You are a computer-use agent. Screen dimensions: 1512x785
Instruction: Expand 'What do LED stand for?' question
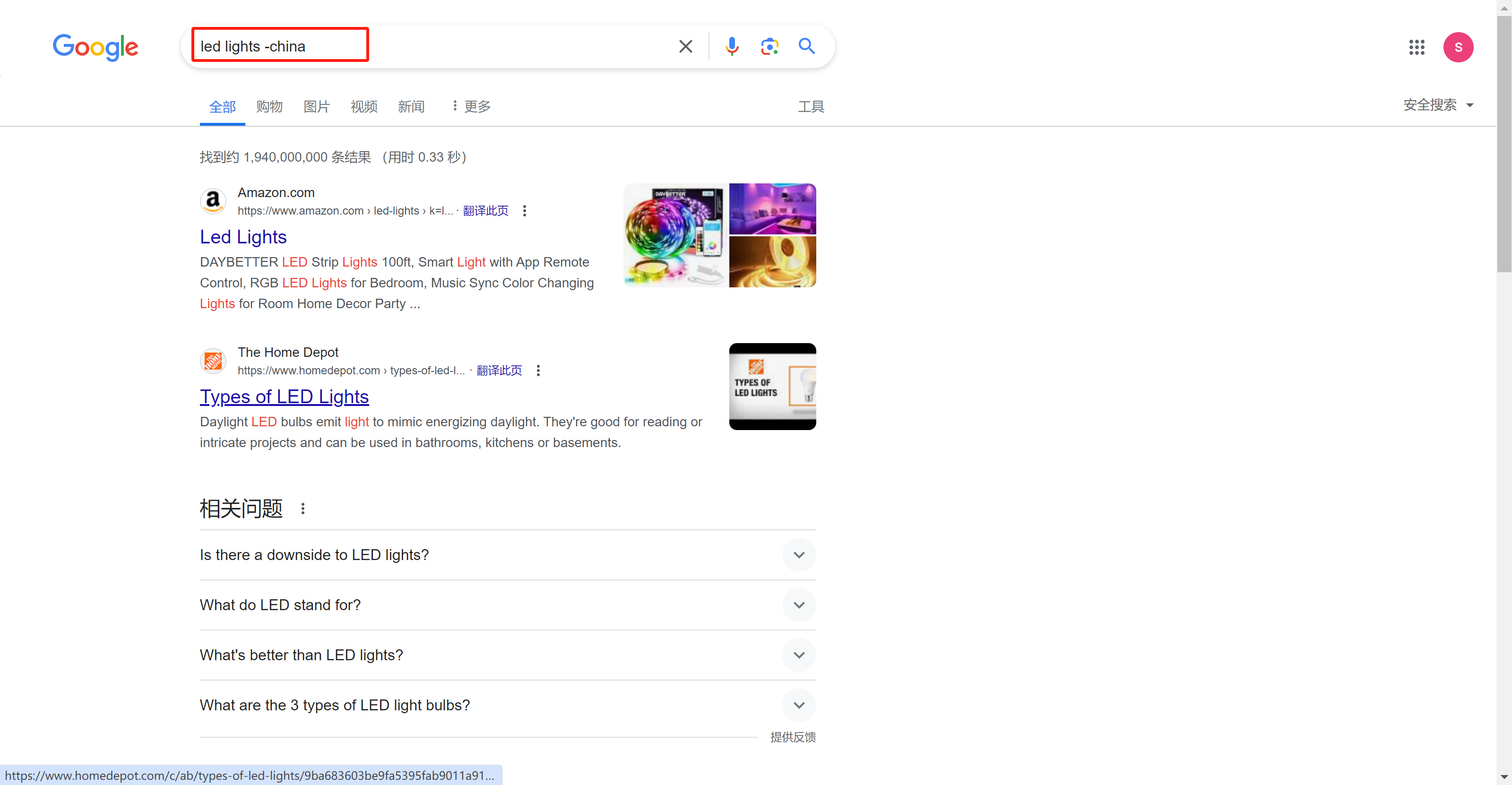798,605
